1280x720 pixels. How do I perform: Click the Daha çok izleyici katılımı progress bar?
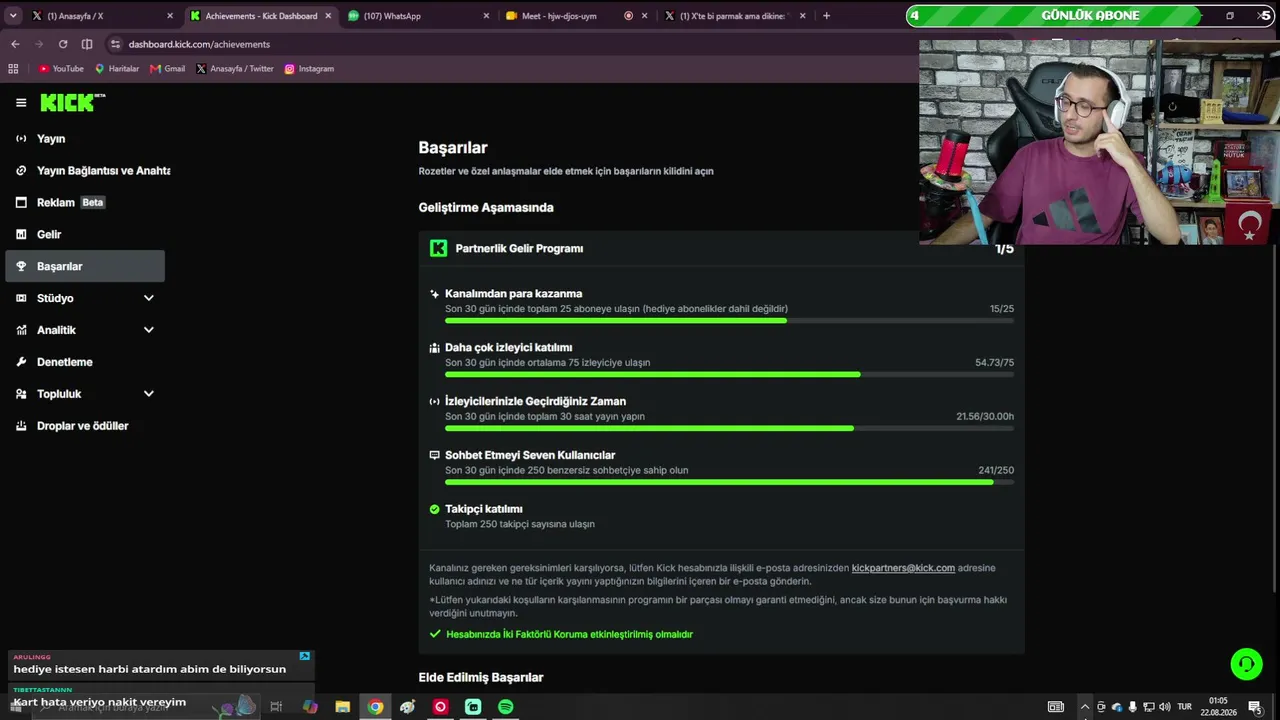pos(729,375)
